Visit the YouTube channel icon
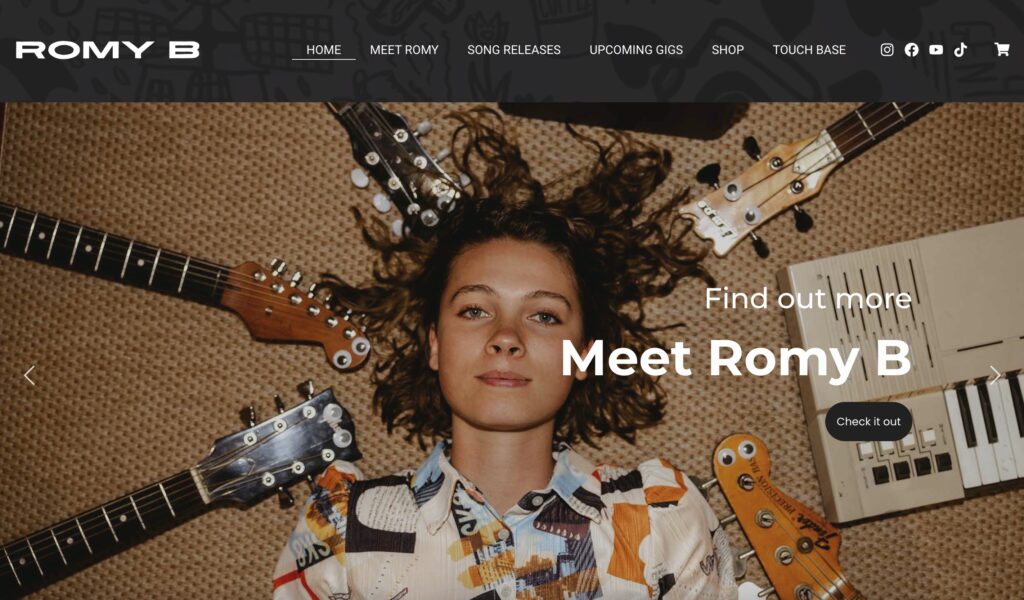This screenshot has width=1024, height=600. tap(936, 50)
